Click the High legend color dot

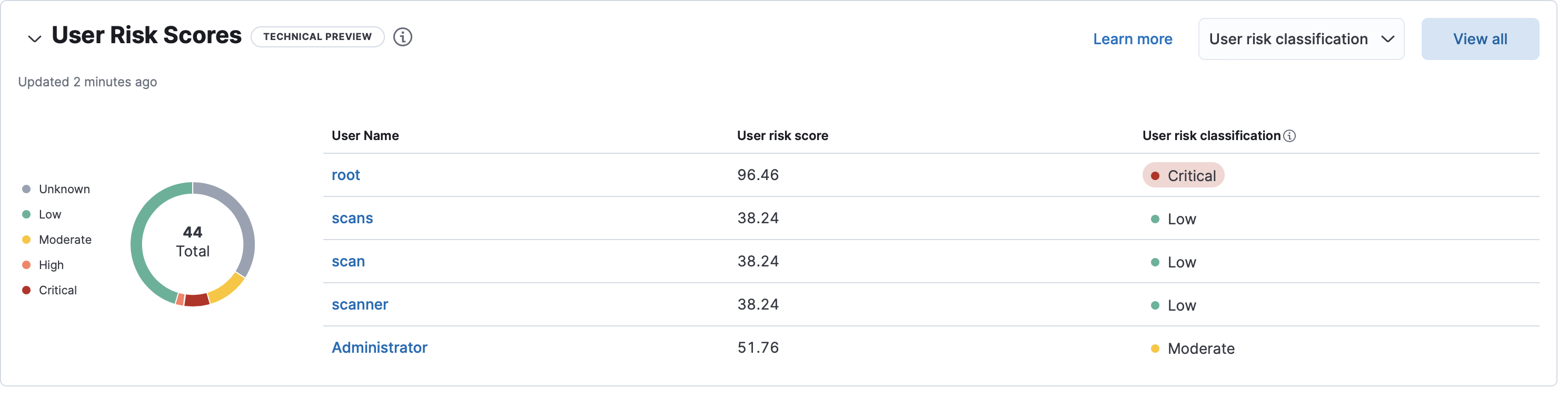26,265
